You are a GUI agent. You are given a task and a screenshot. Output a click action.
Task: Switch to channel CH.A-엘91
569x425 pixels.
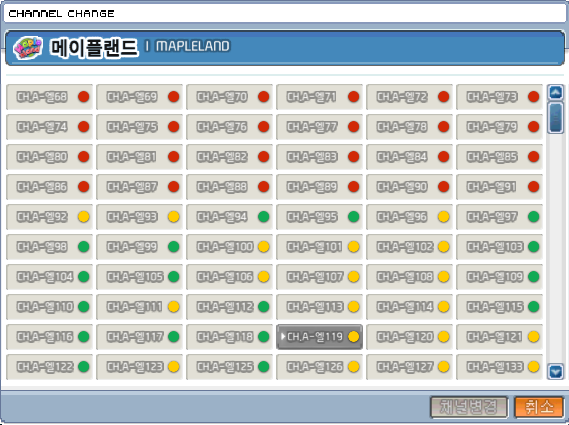click(x=499, y=187)
